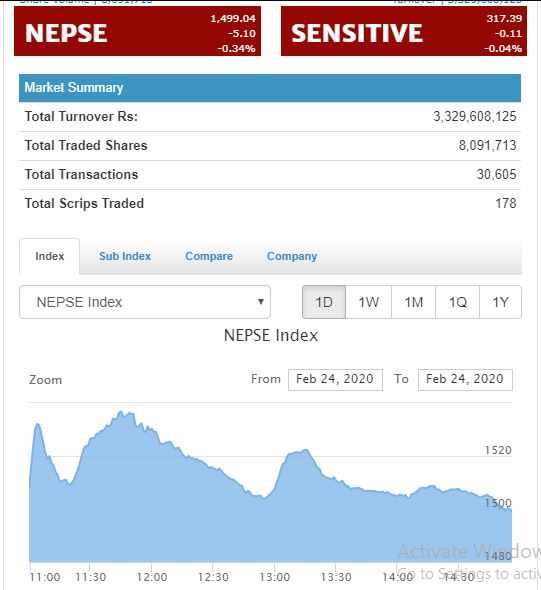The image size is (541, 590).
Task: Click the Total Scripts Traded row
Action: pos(270,204)
